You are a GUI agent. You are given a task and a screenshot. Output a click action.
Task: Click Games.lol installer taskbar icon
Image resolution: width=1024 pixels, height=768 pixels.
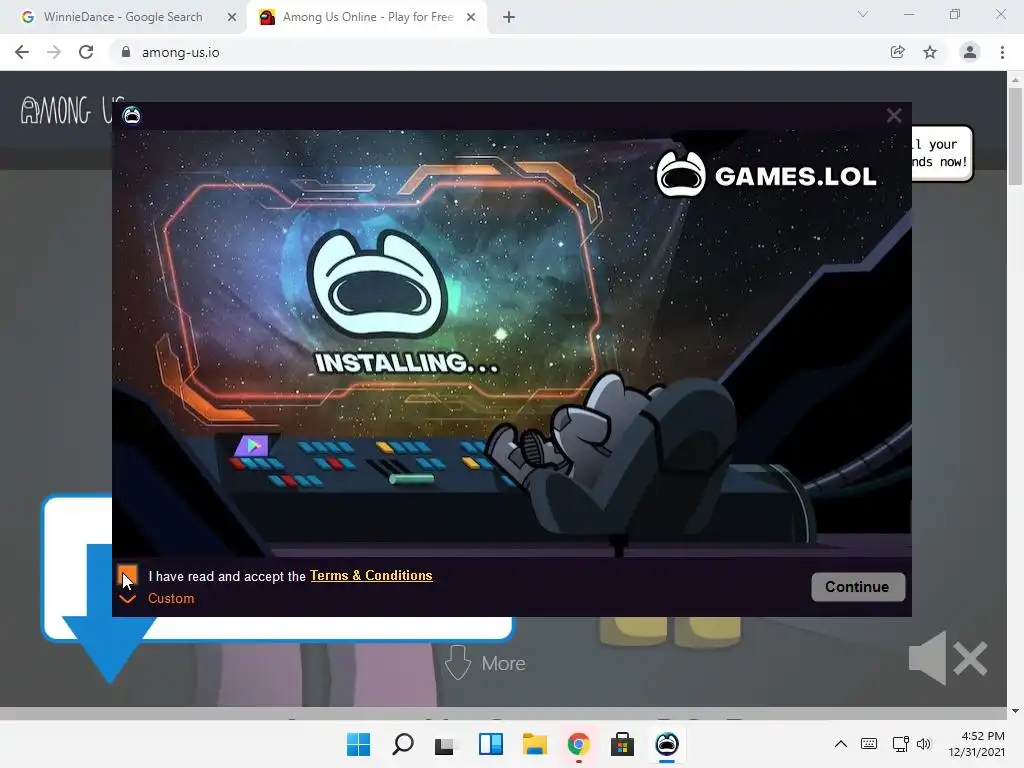(x=667, y=744)
